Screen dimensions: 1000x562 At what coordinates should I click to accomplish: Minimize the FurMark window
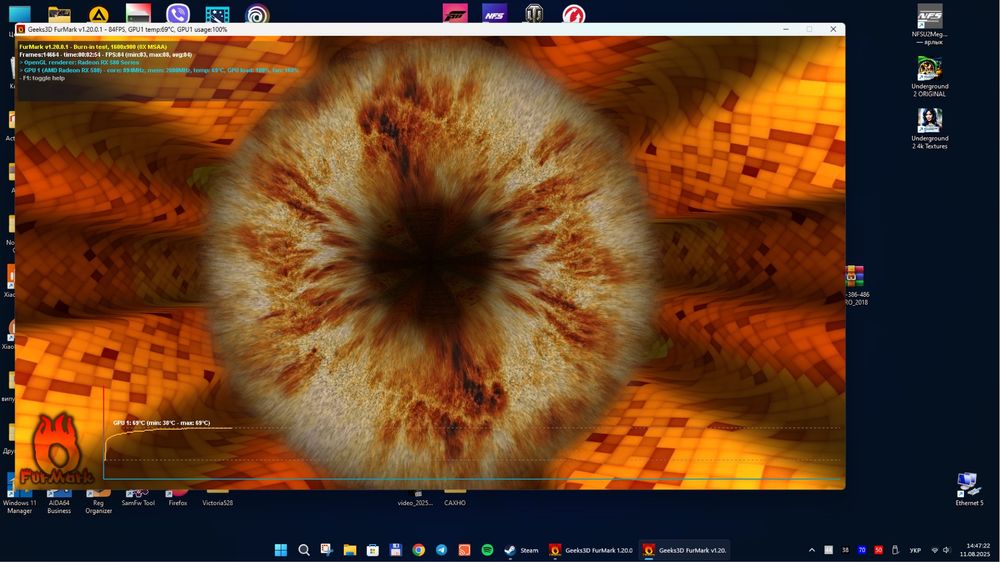coord(786,29)
